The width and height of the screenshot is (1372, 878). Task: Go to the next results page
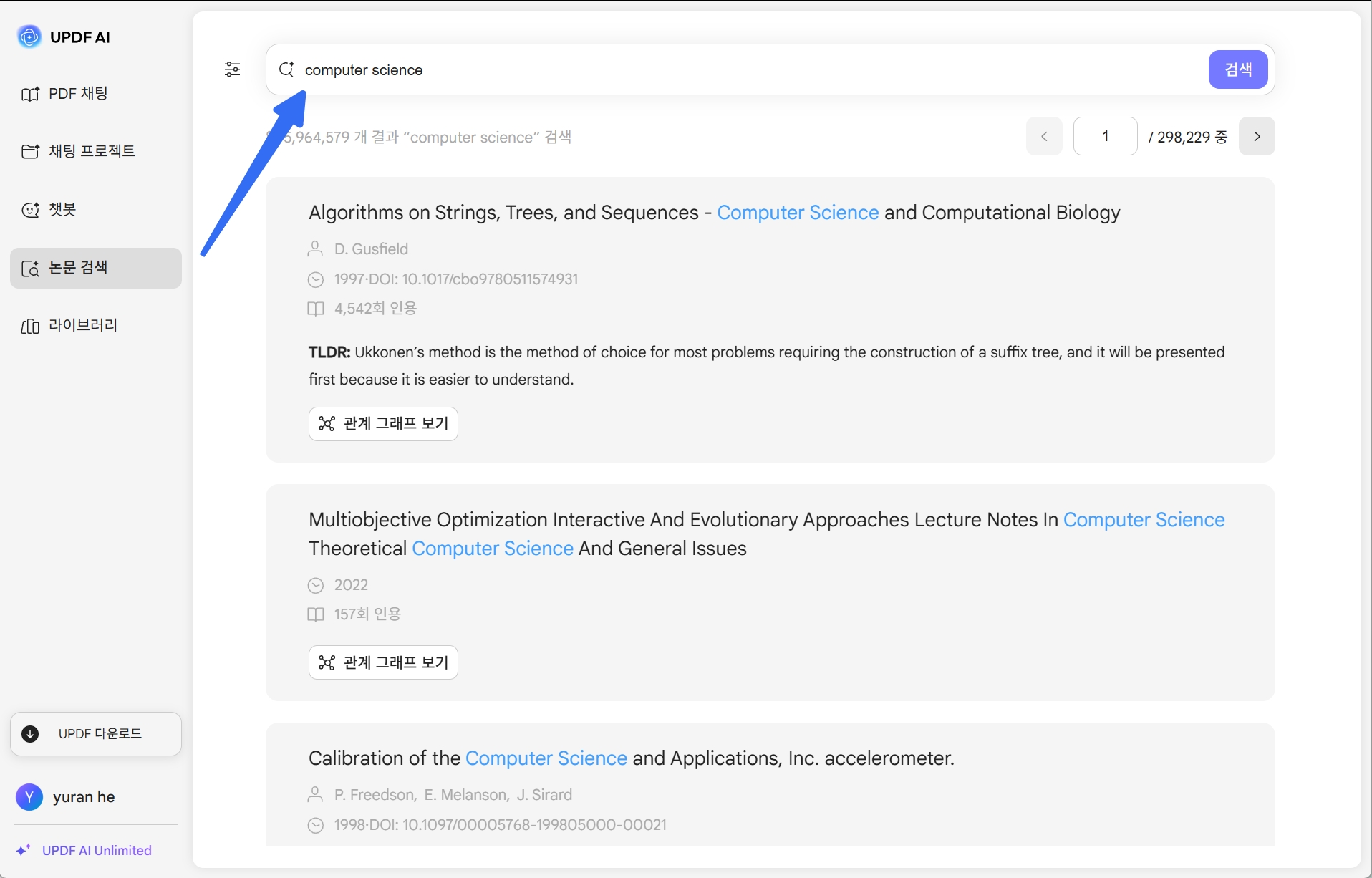pyautogui.click(x=1257, y=136)
